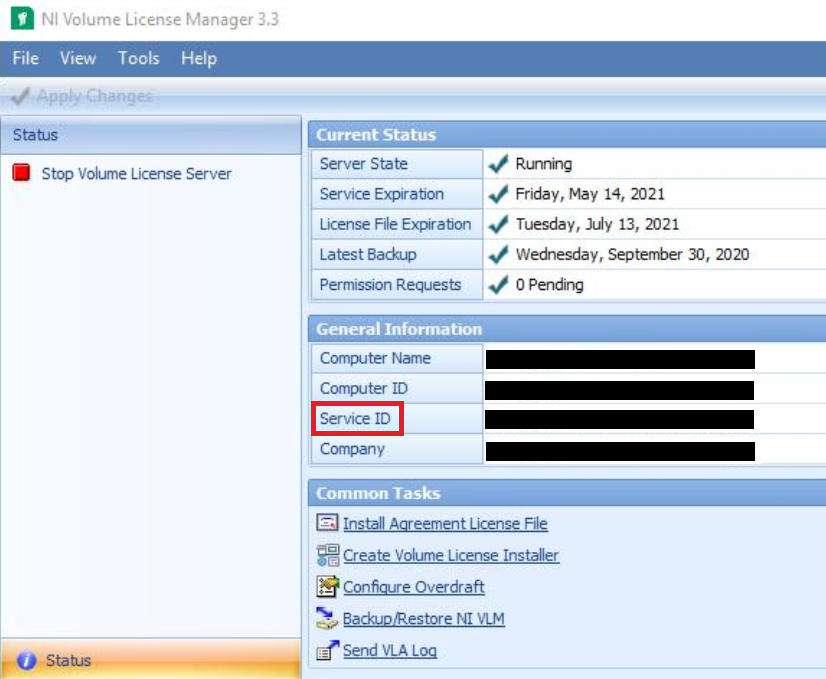Click the Computer Name label
This screenshot has width=826, height=679.
tap(375, 358)
